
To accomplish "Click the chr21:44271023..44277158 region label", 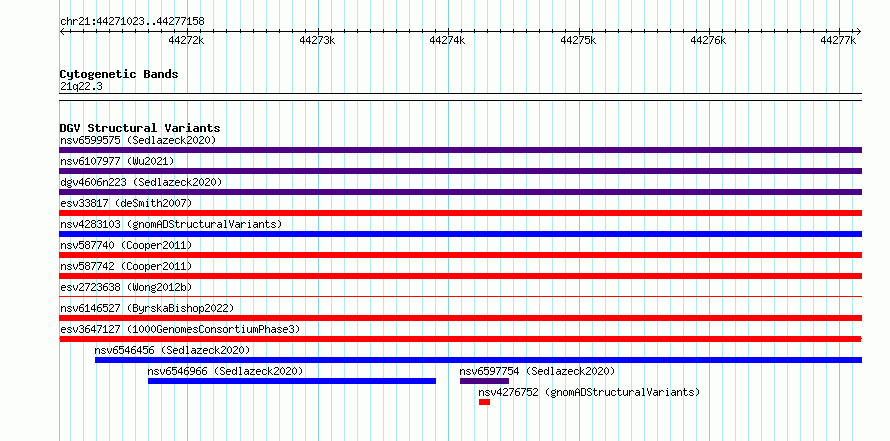I will 132,22.
